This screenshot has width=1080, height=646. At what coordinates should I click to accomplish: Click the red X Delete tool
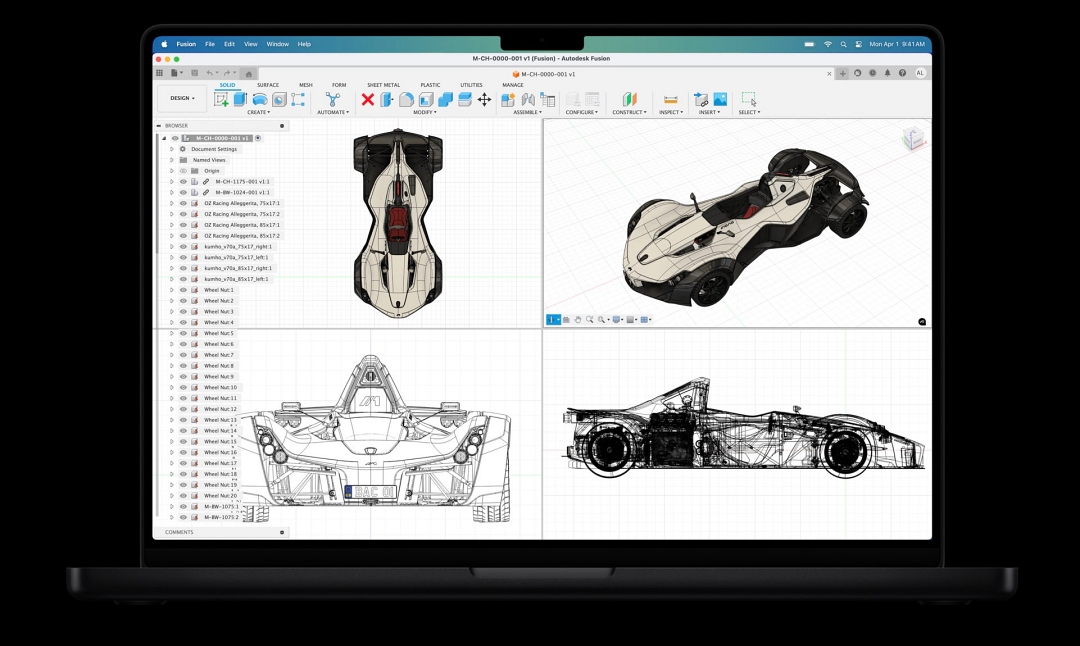tap(368, 100)
